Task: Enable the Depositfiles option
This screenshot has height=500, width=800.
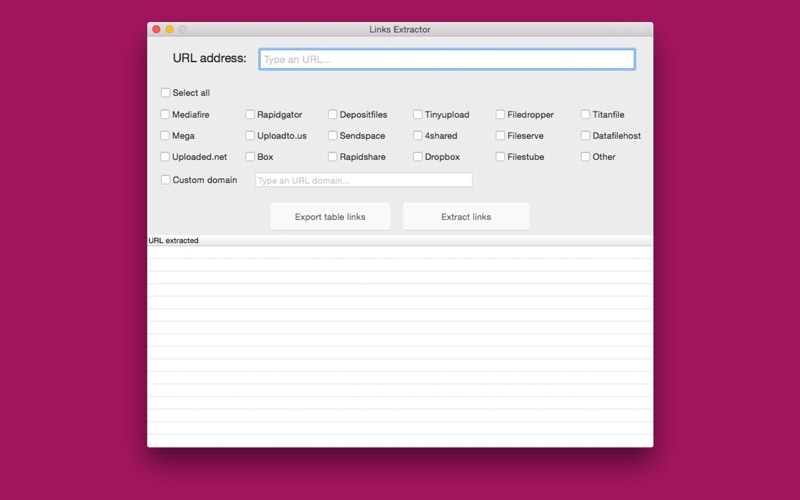Action: tap(333, 114)
